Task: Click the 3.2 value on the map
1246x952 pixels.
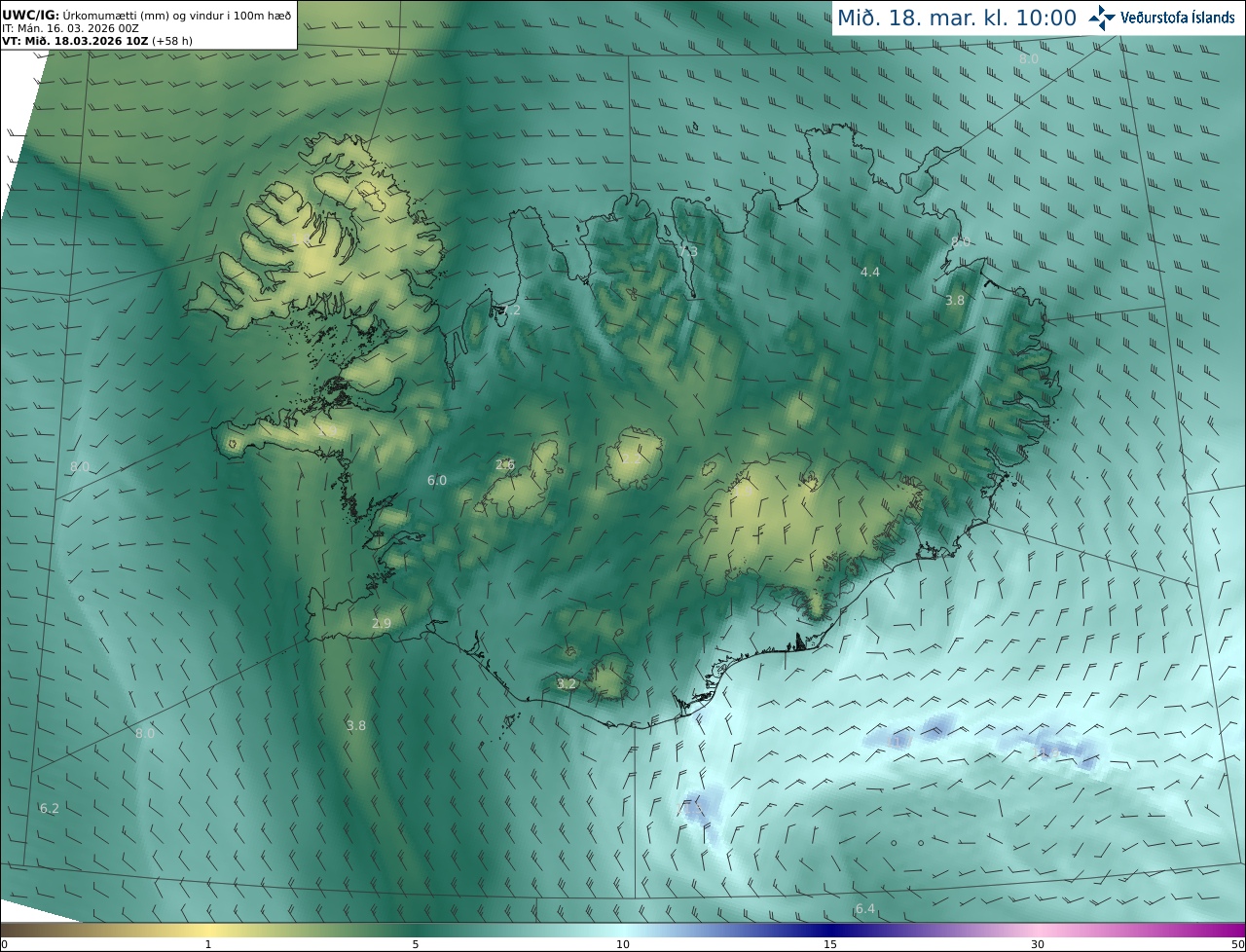Action: coord(568,684)
